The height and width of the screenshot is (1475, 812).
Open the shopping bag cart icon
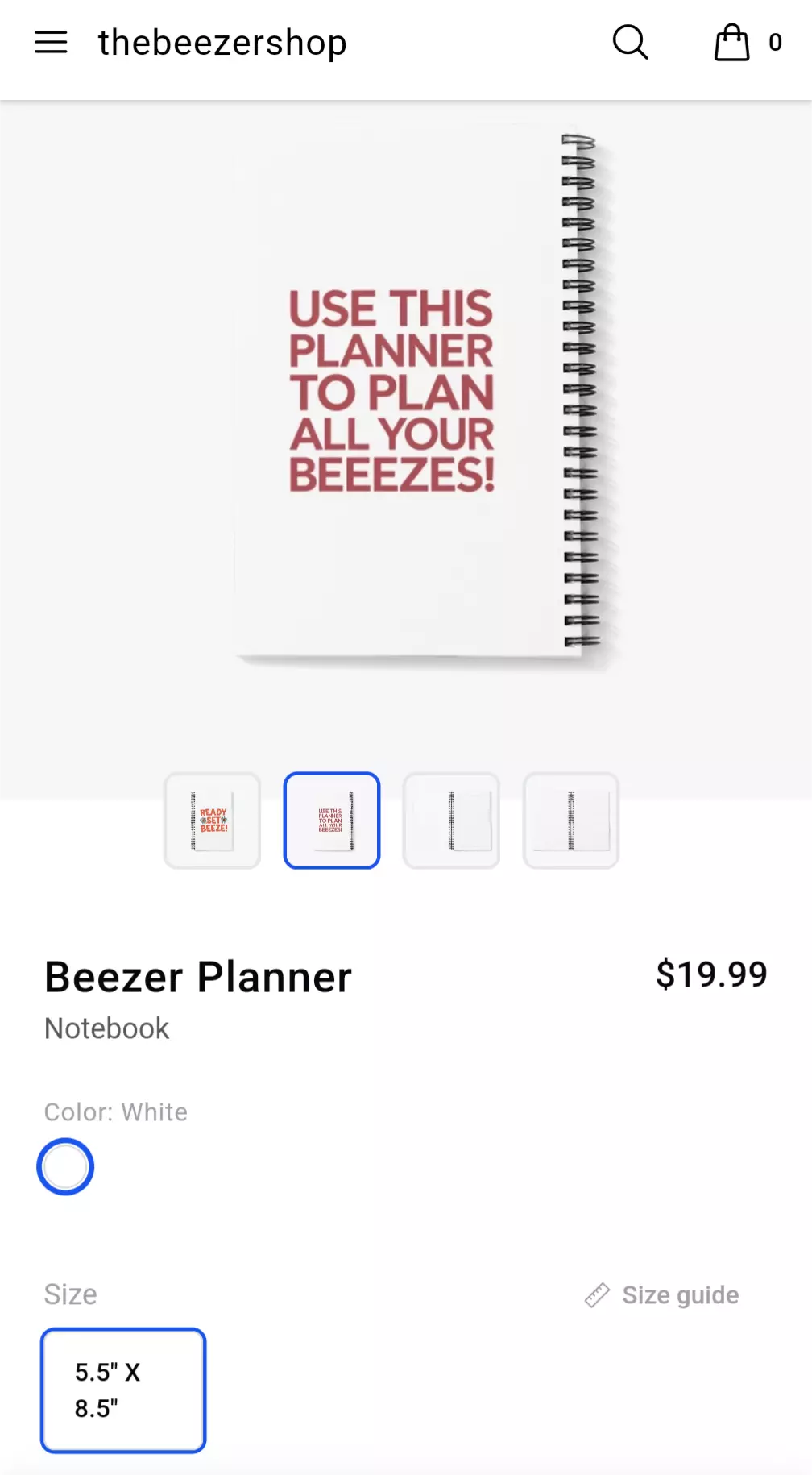731,42
